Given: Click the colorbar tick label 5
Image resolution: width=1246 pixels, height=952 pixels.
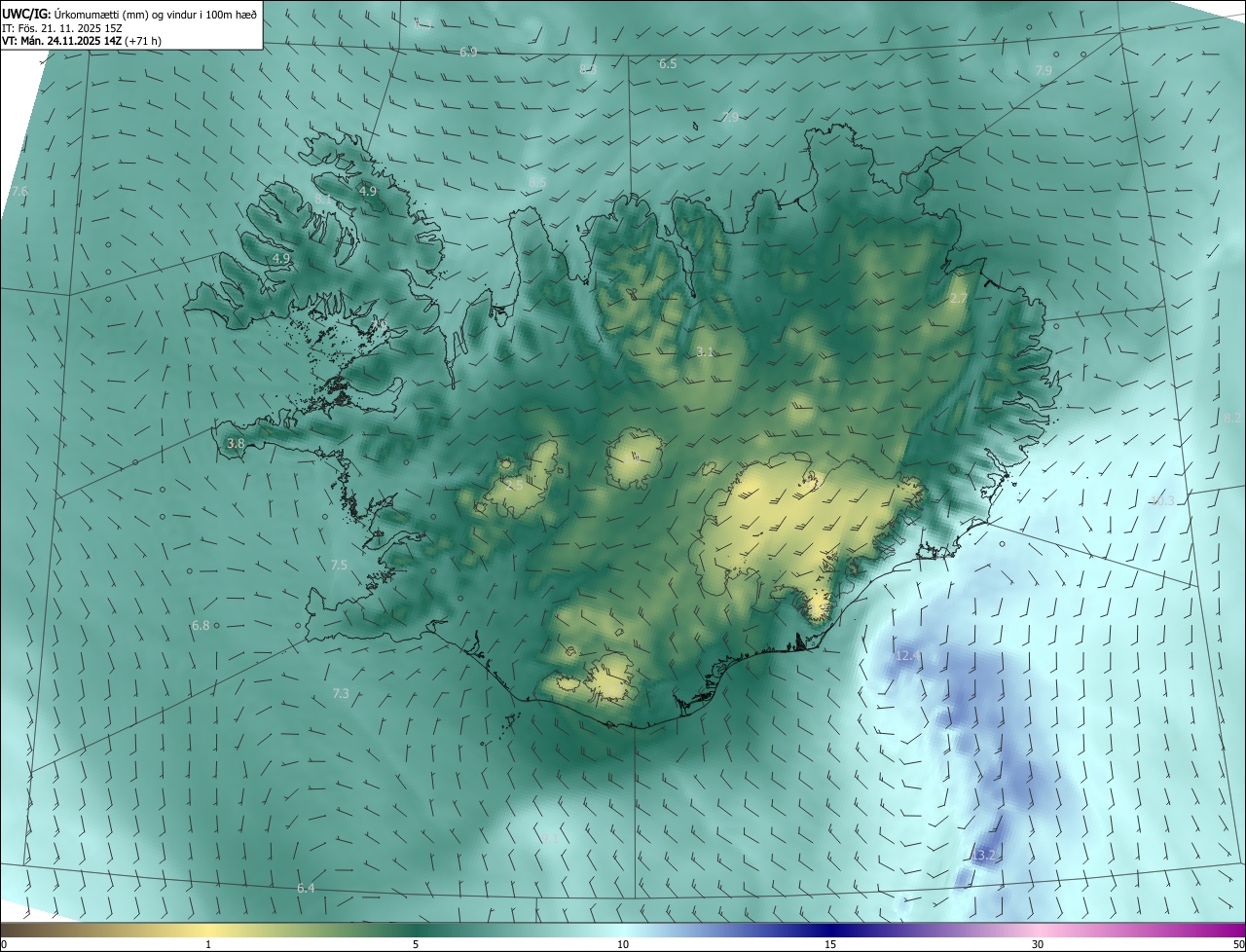Looking at the screenshot, I should point(416,944).
